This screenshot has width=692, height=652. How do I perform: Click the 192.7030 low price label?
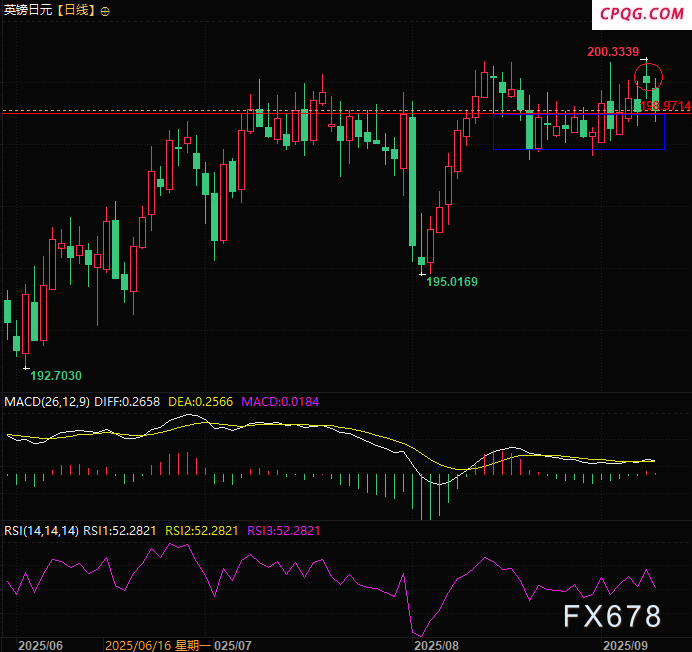pos(56,375)
